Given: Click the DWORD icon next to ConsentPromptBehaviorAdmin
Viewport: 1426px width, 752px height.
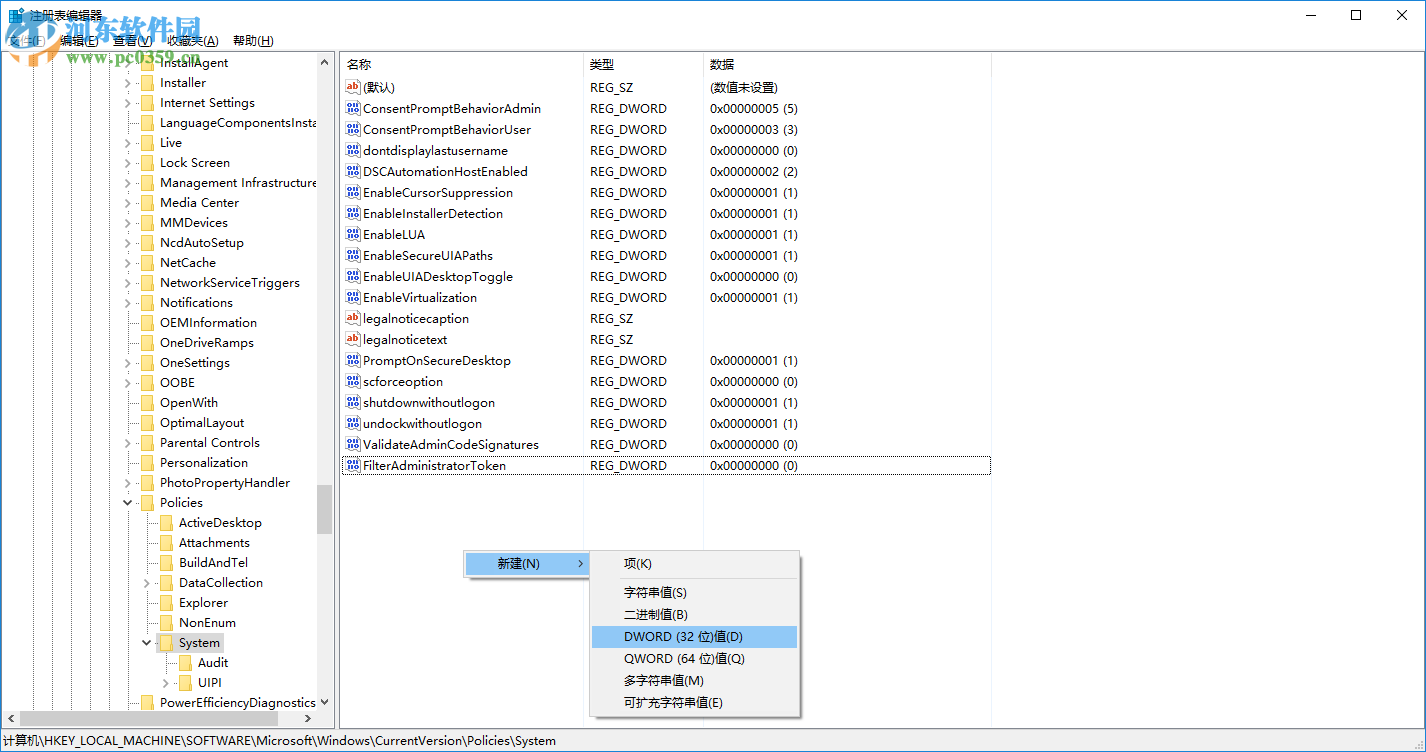Looking at the screenshot, I should tap(352, 108).
